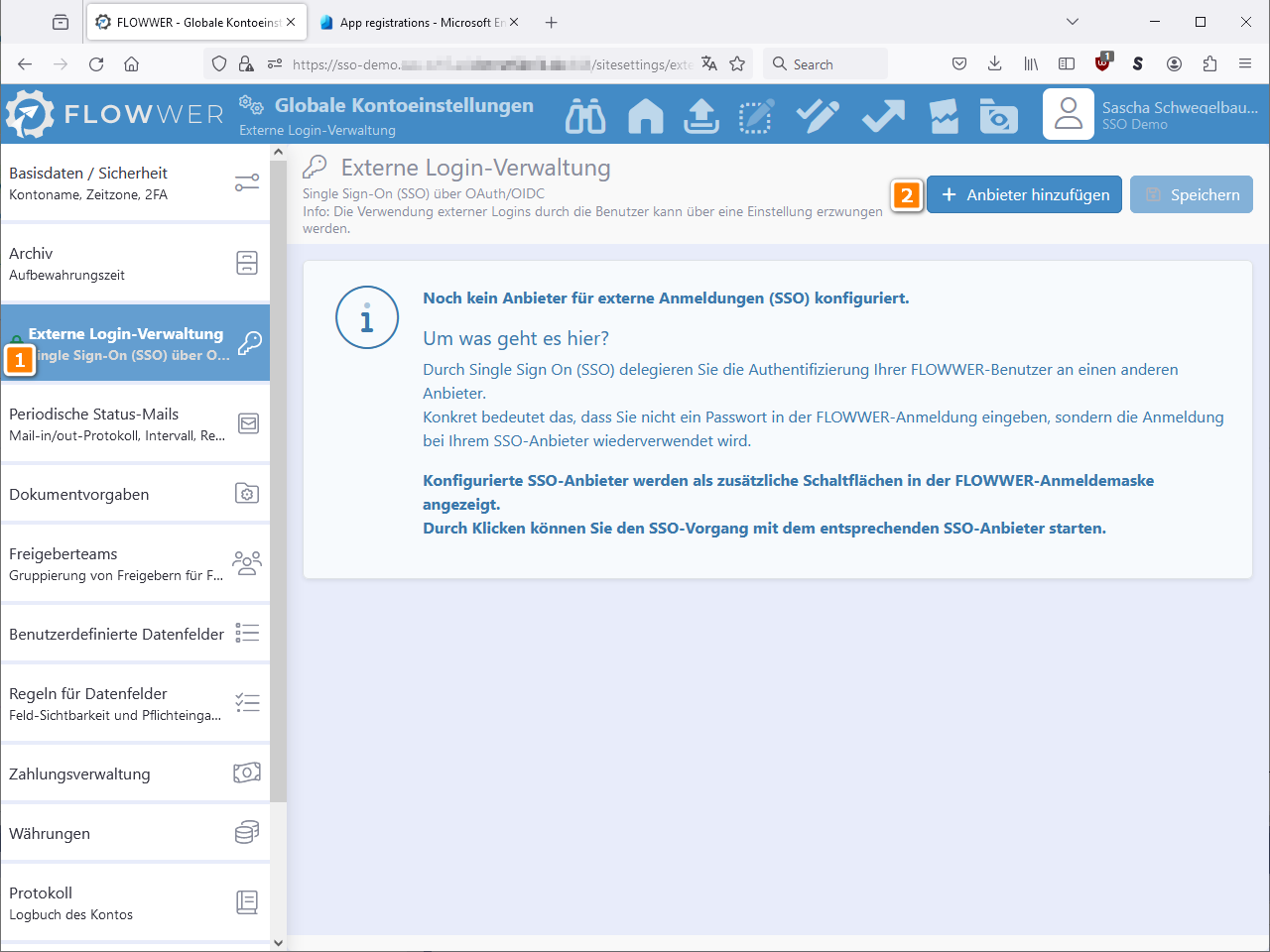Click the upload tray icon

[701, 116]
